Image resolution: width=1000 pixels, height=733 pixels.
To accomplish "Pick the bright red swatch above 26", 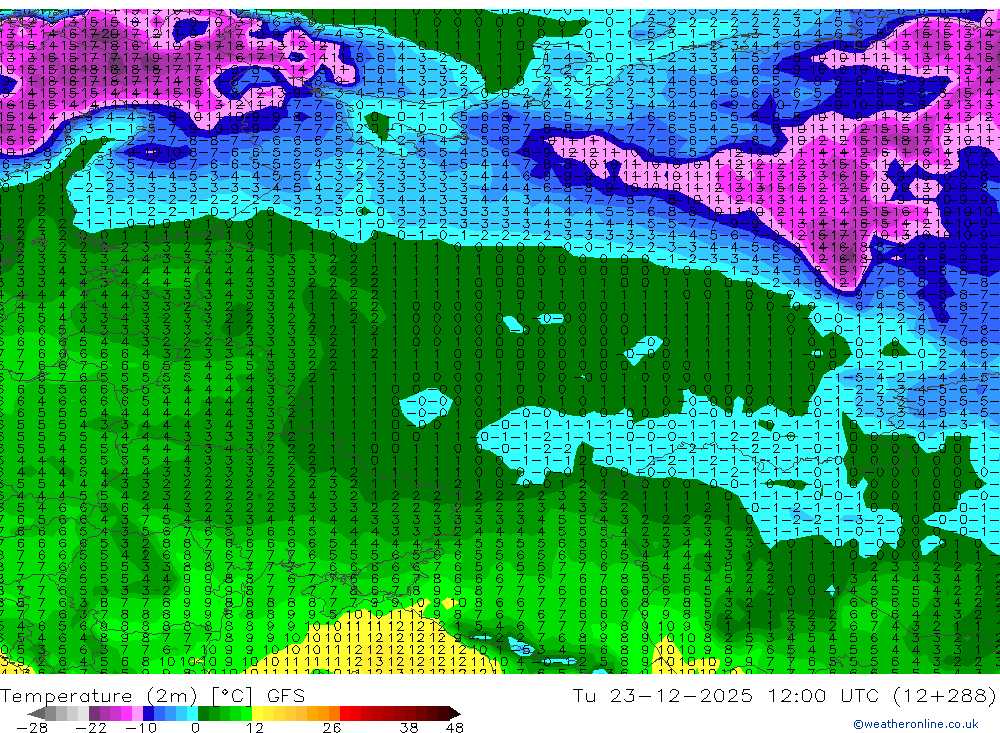I will [345, 714].
